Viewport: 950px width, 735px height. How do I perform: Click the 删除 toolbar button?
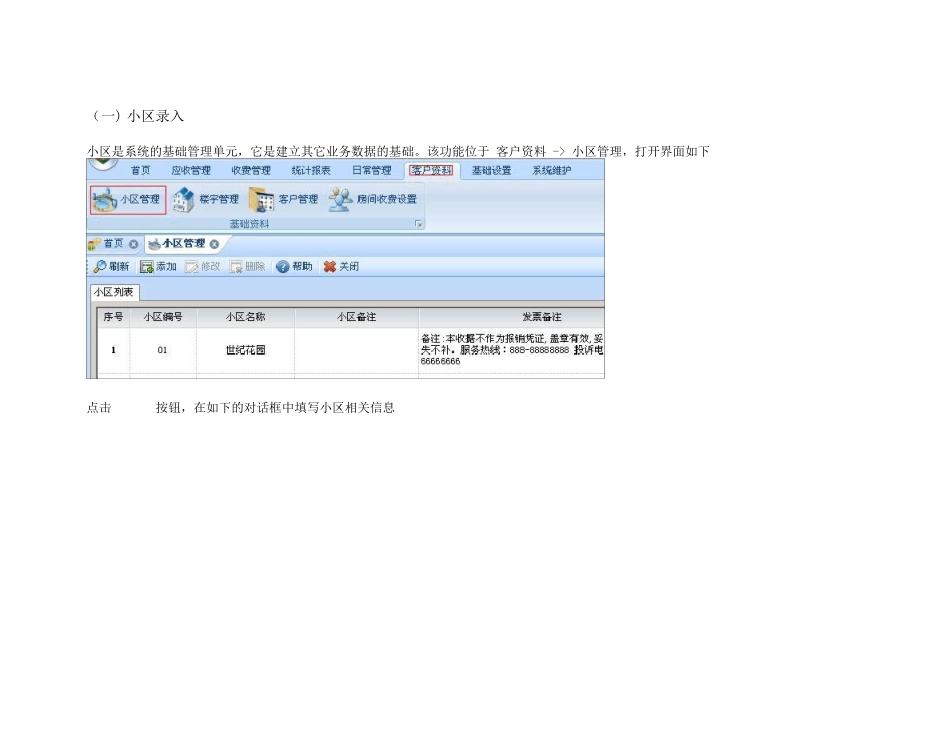click(x=247, y=267)
